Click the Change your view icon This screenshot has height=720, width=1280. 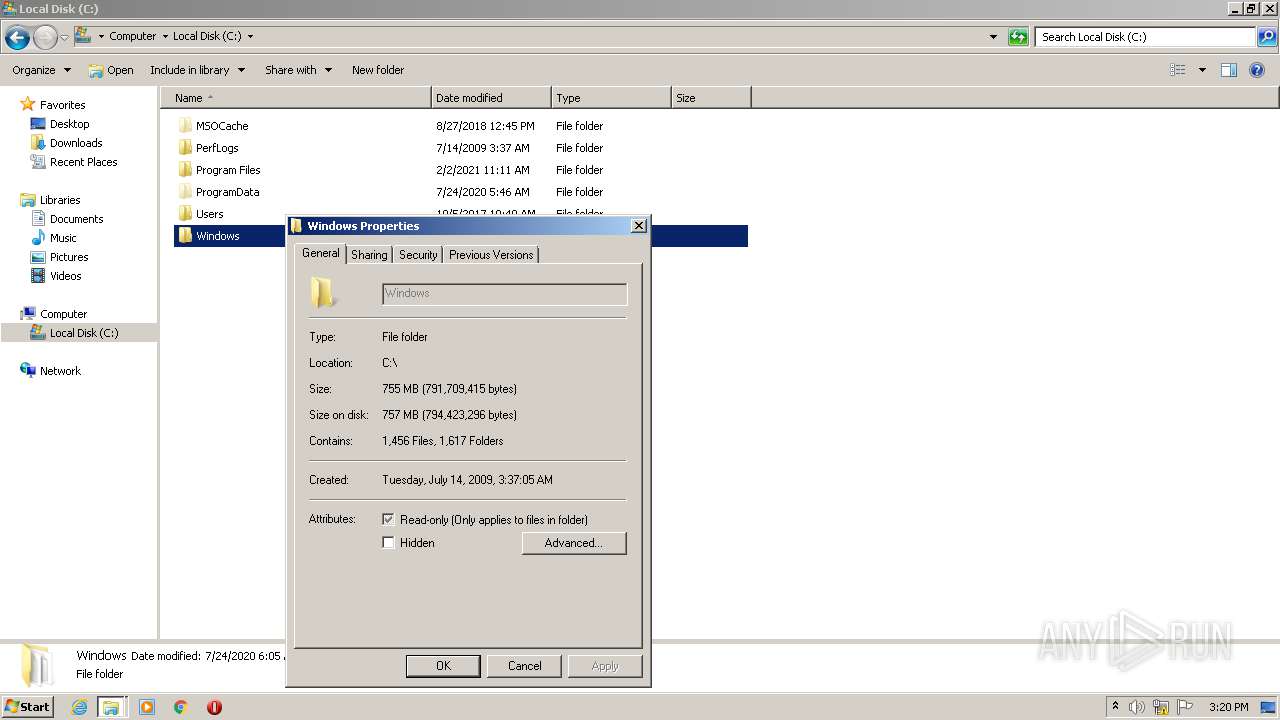(1178, 70)
